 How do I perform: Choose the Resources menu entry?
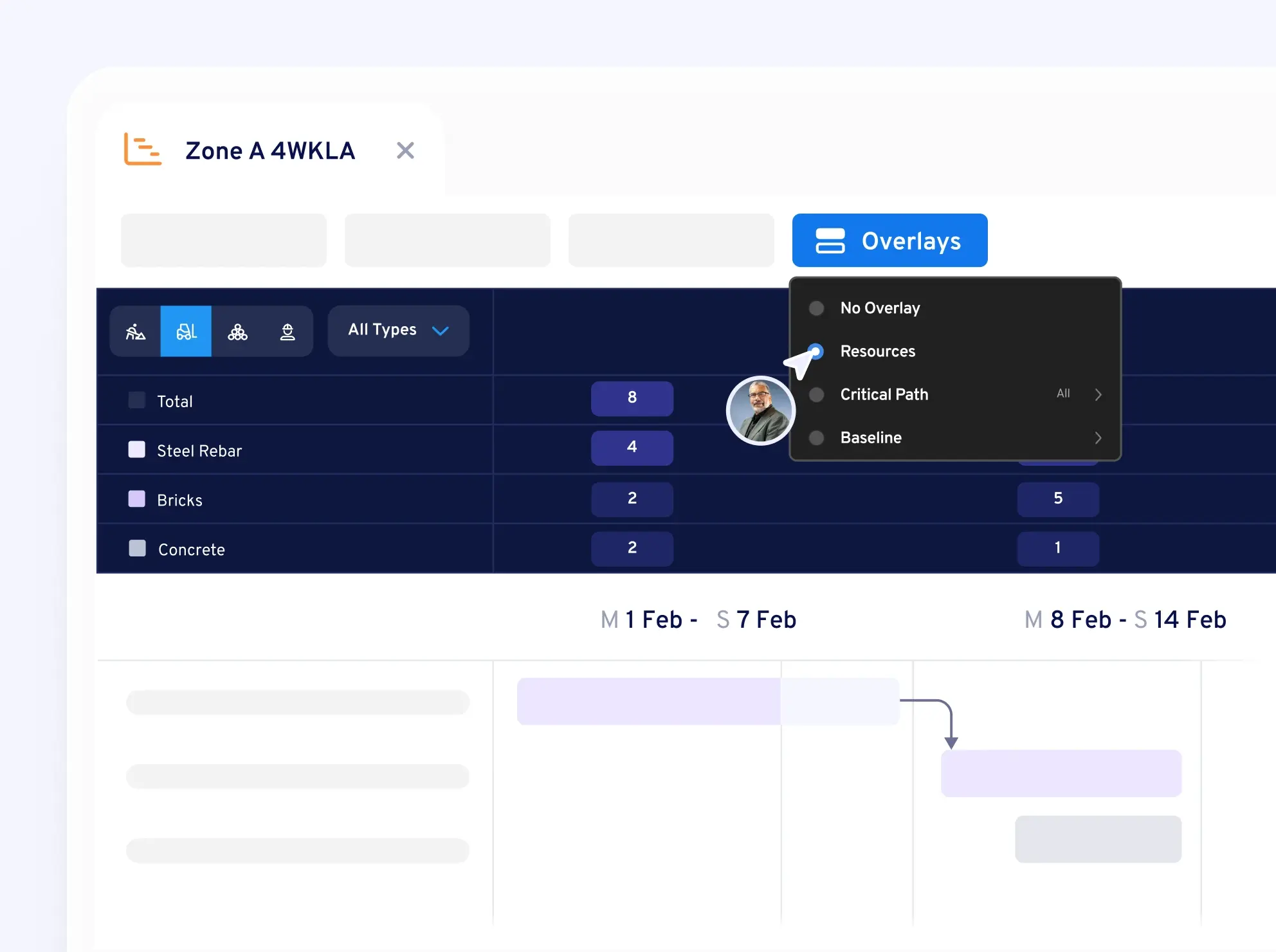[955, 351]
